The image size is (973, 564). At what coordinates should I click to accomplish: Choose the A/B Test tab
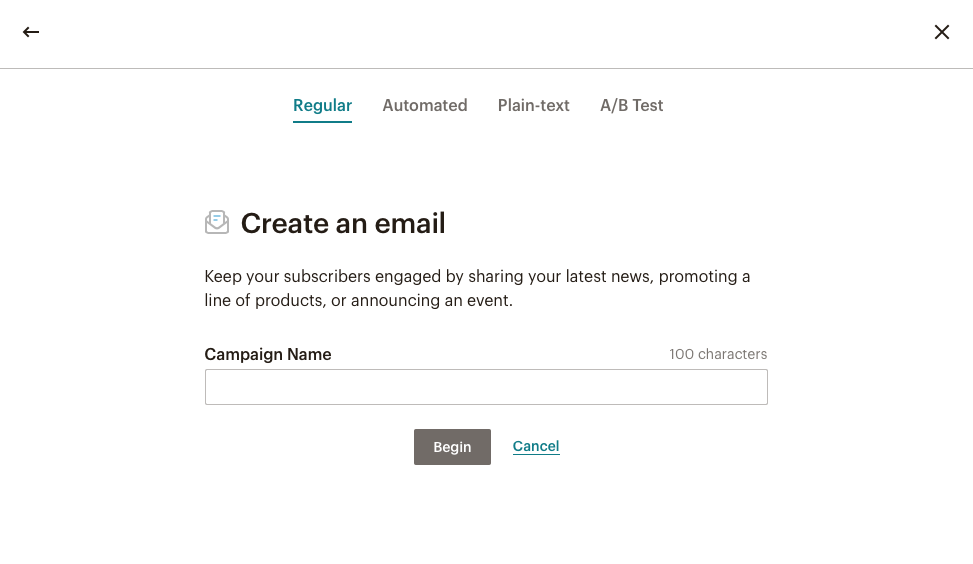tap(631, 105)
